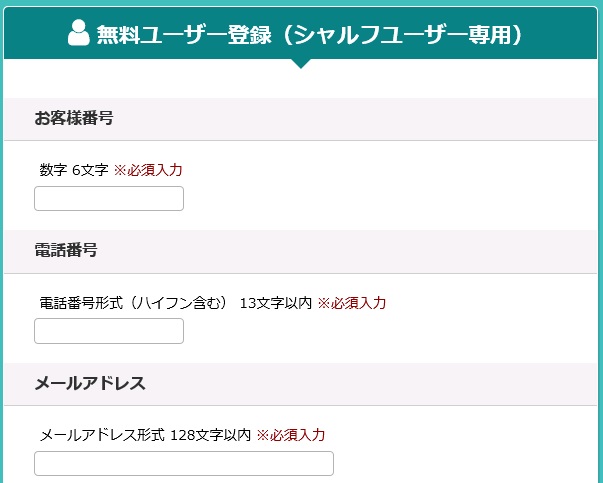Click the downward triangle pointer below header
Screen dimensions: 603x483
[x=301, y=63]
